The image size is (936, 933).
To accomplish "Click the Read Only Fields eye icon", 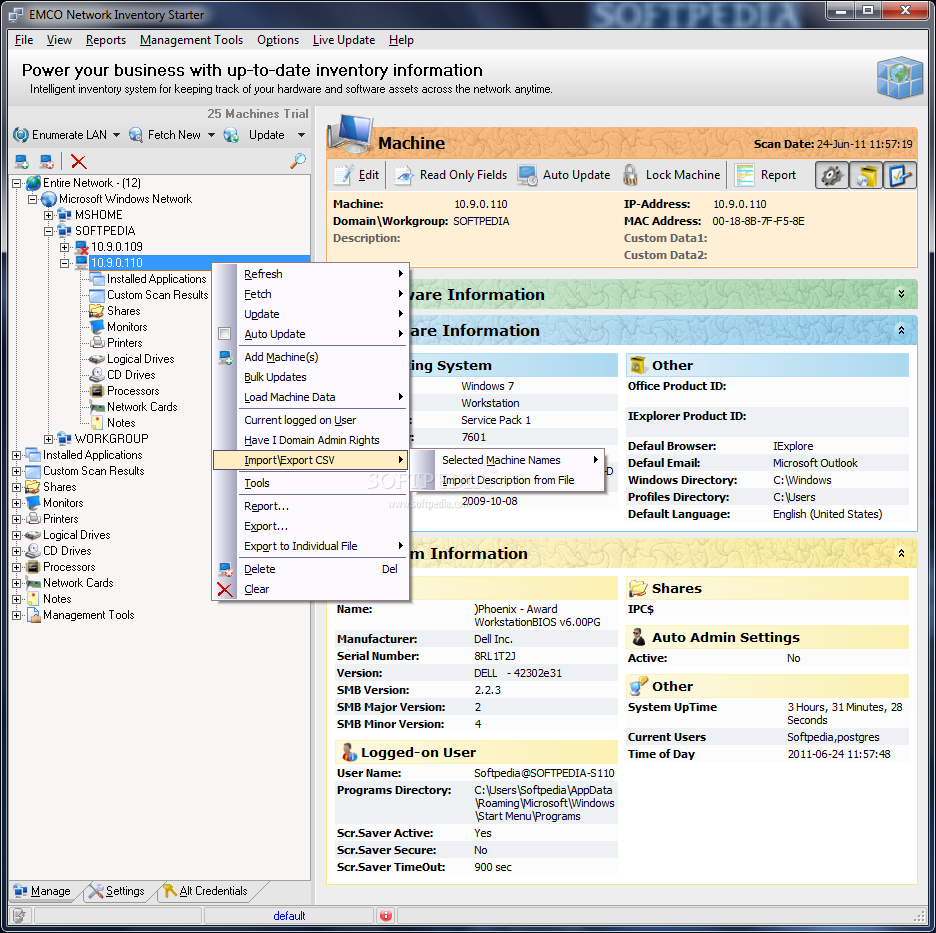I will (404, 175).
